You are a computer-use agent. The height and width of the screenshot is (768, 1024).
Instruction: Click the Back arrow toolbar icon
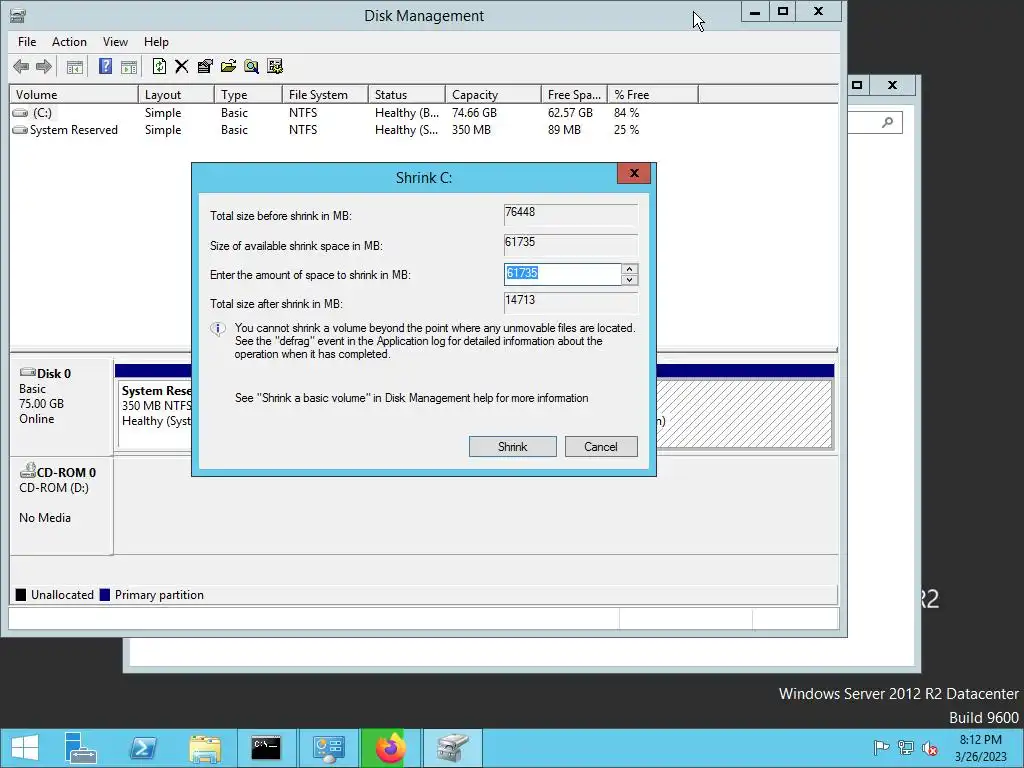(21, 66)
